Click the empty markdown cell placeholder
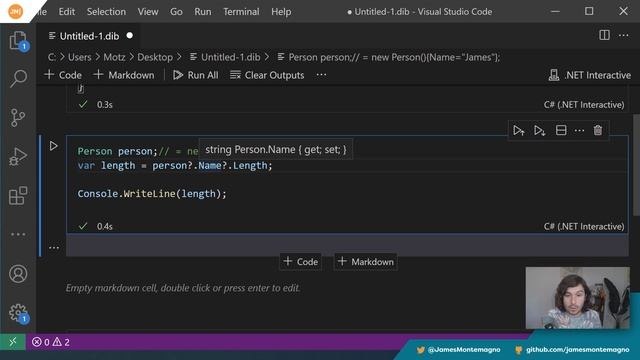 (183, 288)
